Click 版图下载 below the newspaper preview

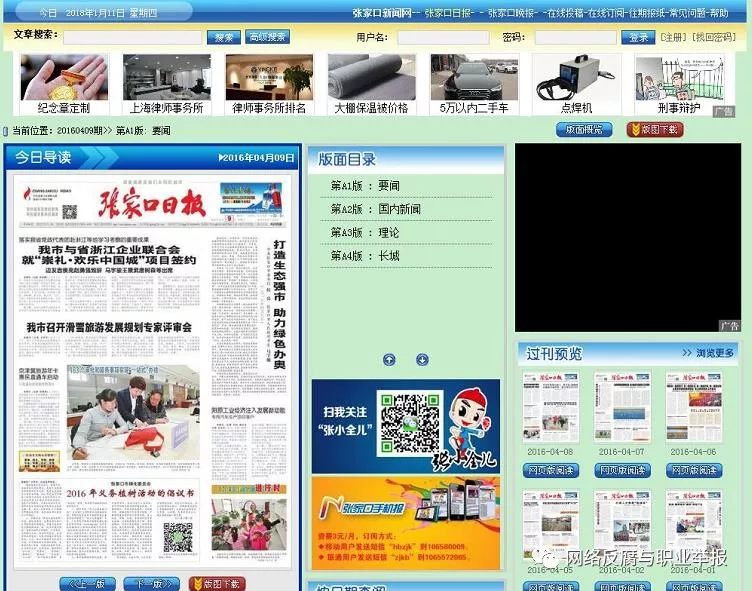tap(217, 584)
